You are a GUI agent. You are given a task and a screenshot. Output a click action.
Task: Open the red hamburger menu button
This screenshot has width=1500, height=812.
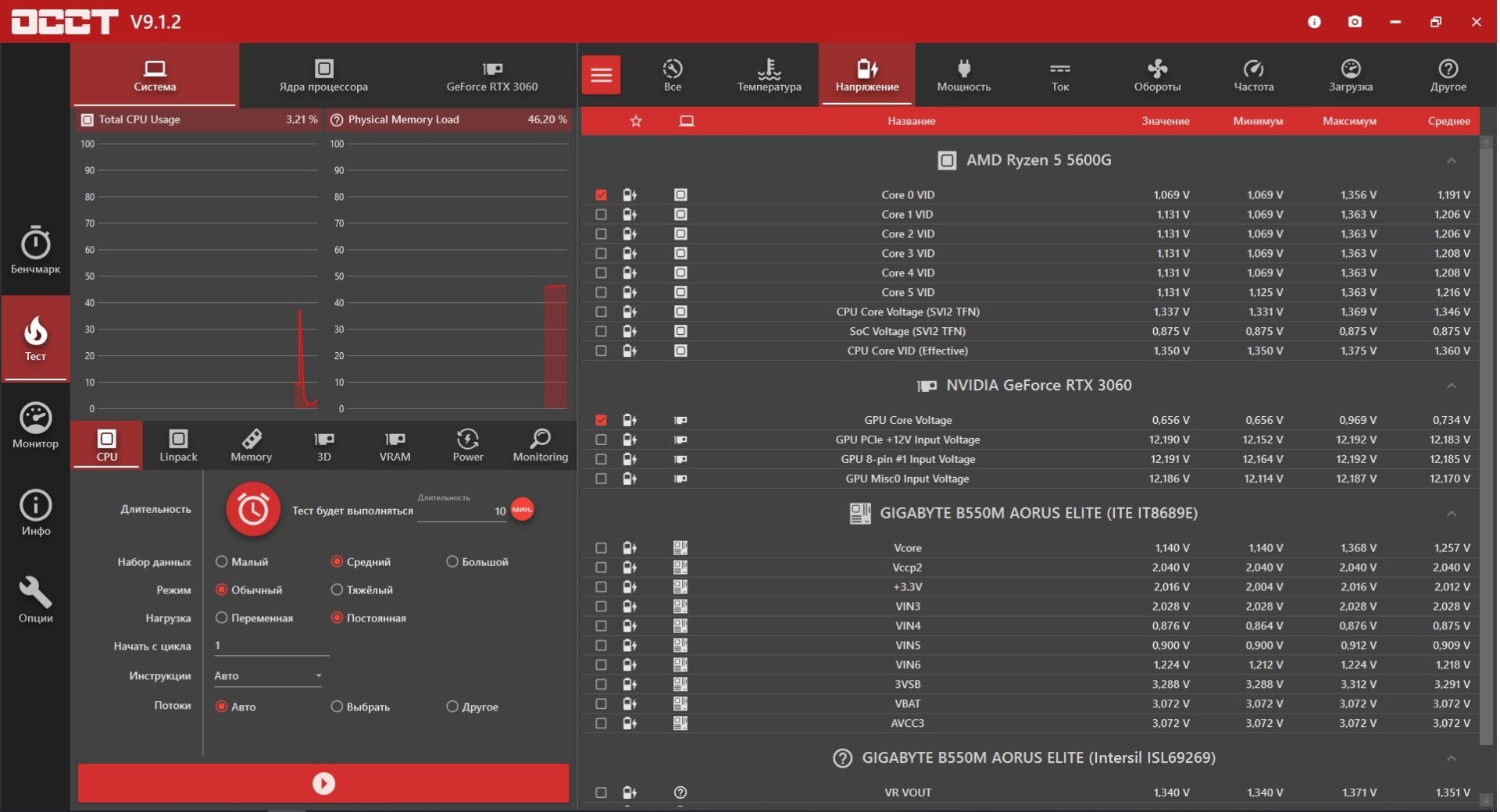point(601,75)
